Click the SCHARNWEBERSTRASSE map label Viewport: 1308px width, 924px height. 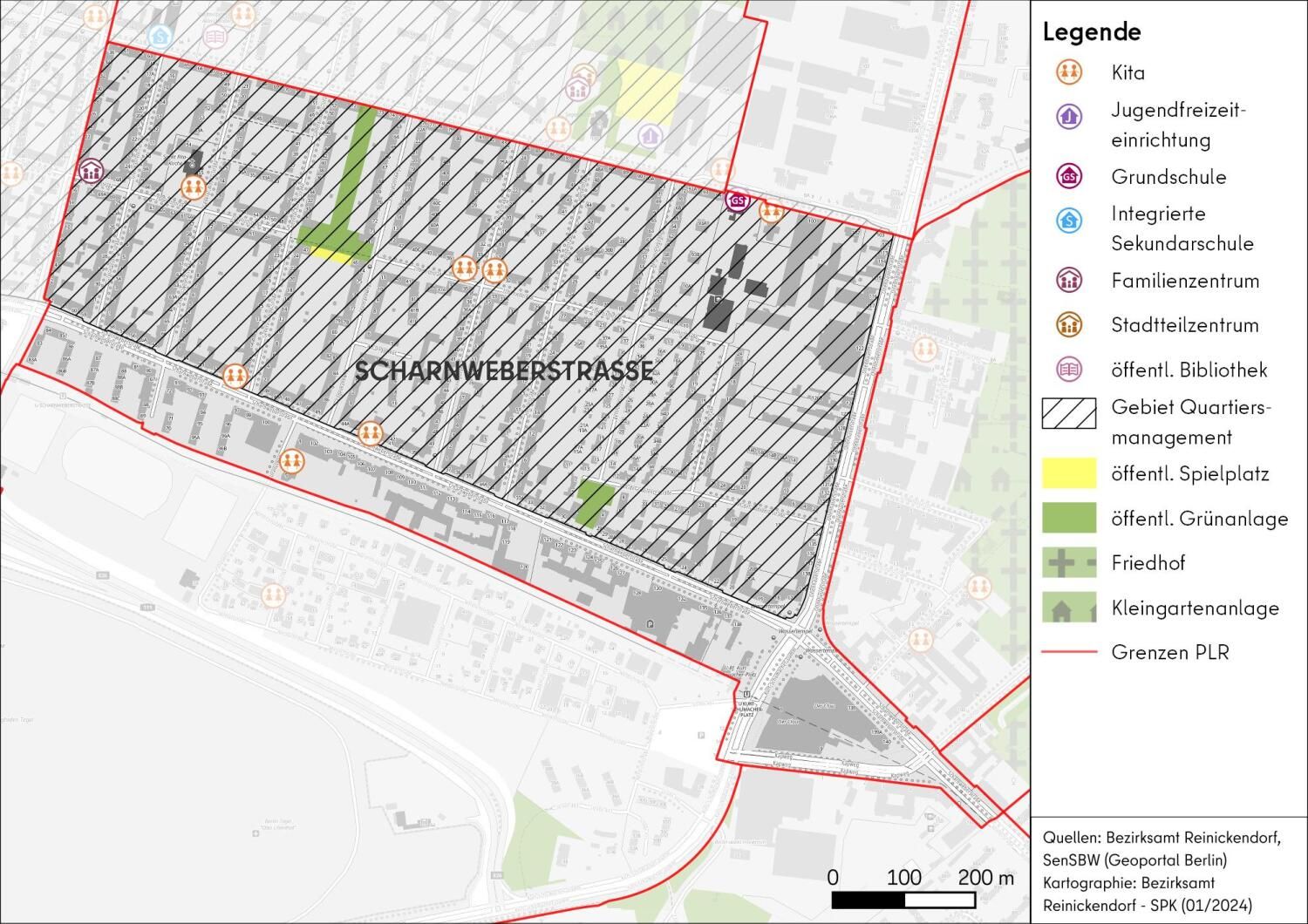[503, 371]
